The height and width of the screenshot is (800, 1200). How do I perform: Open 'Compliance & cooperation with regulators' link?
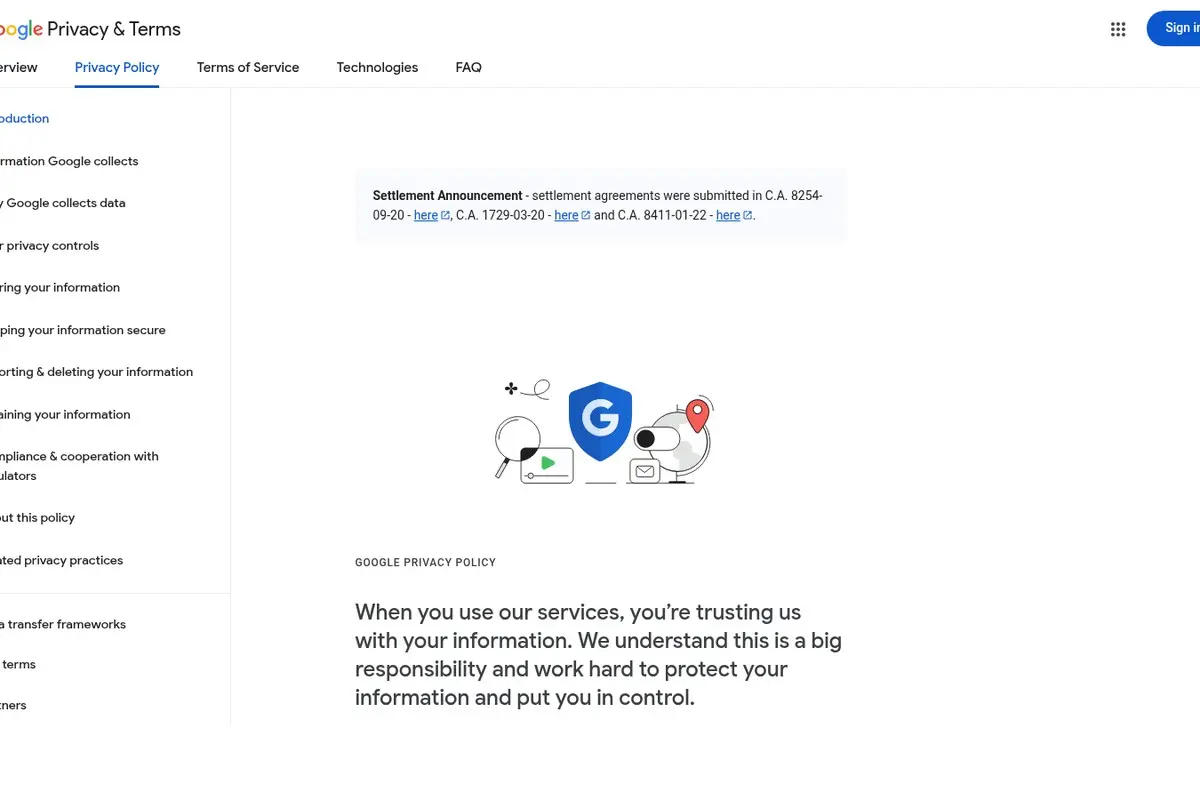80,466
